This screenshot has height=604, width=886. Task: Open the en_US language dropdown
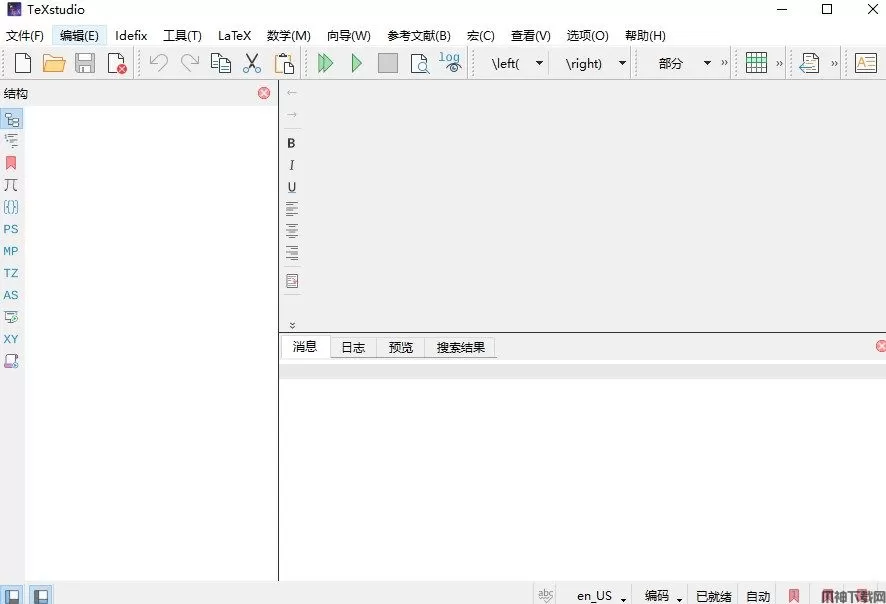[601, 596]
